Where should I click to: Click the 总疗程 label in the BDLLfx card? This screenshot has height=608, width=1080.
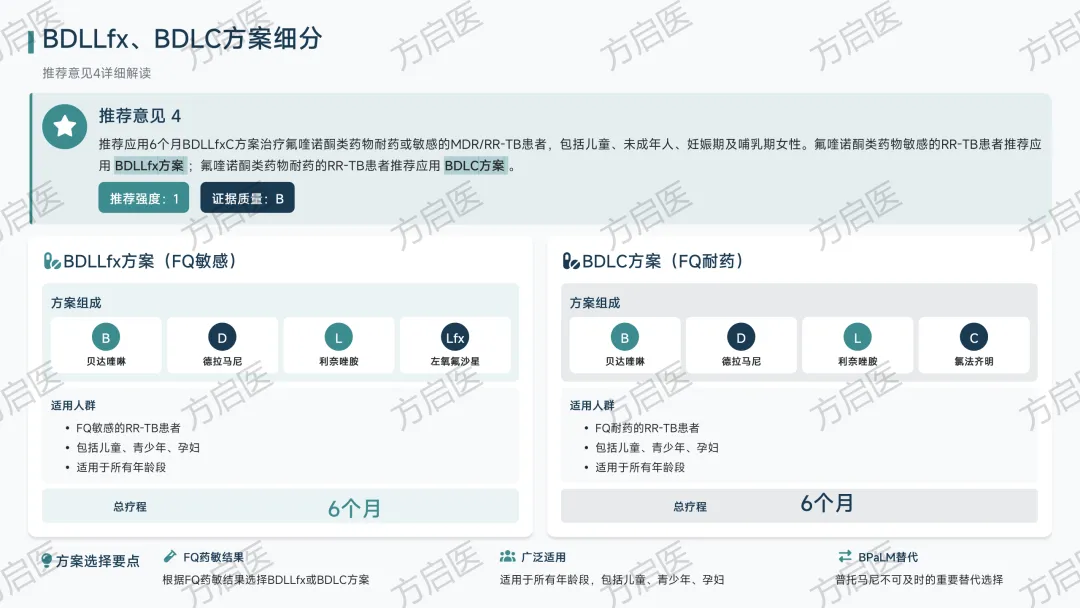pos(130,507)
